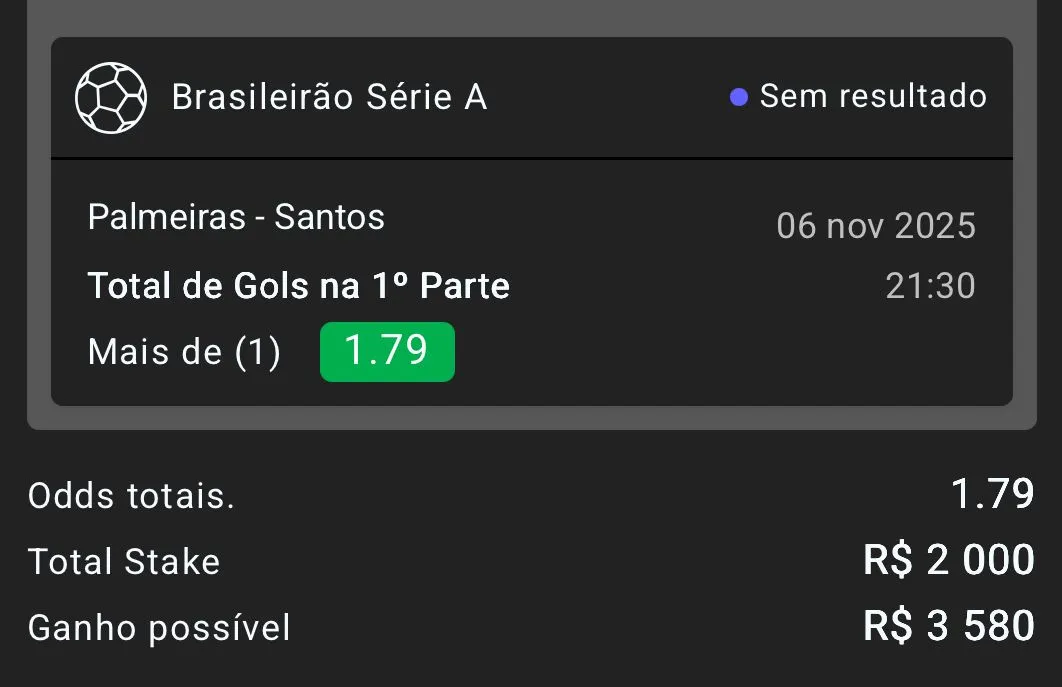
Task: Click the Ganho possível label
Action: coord(159,628)
